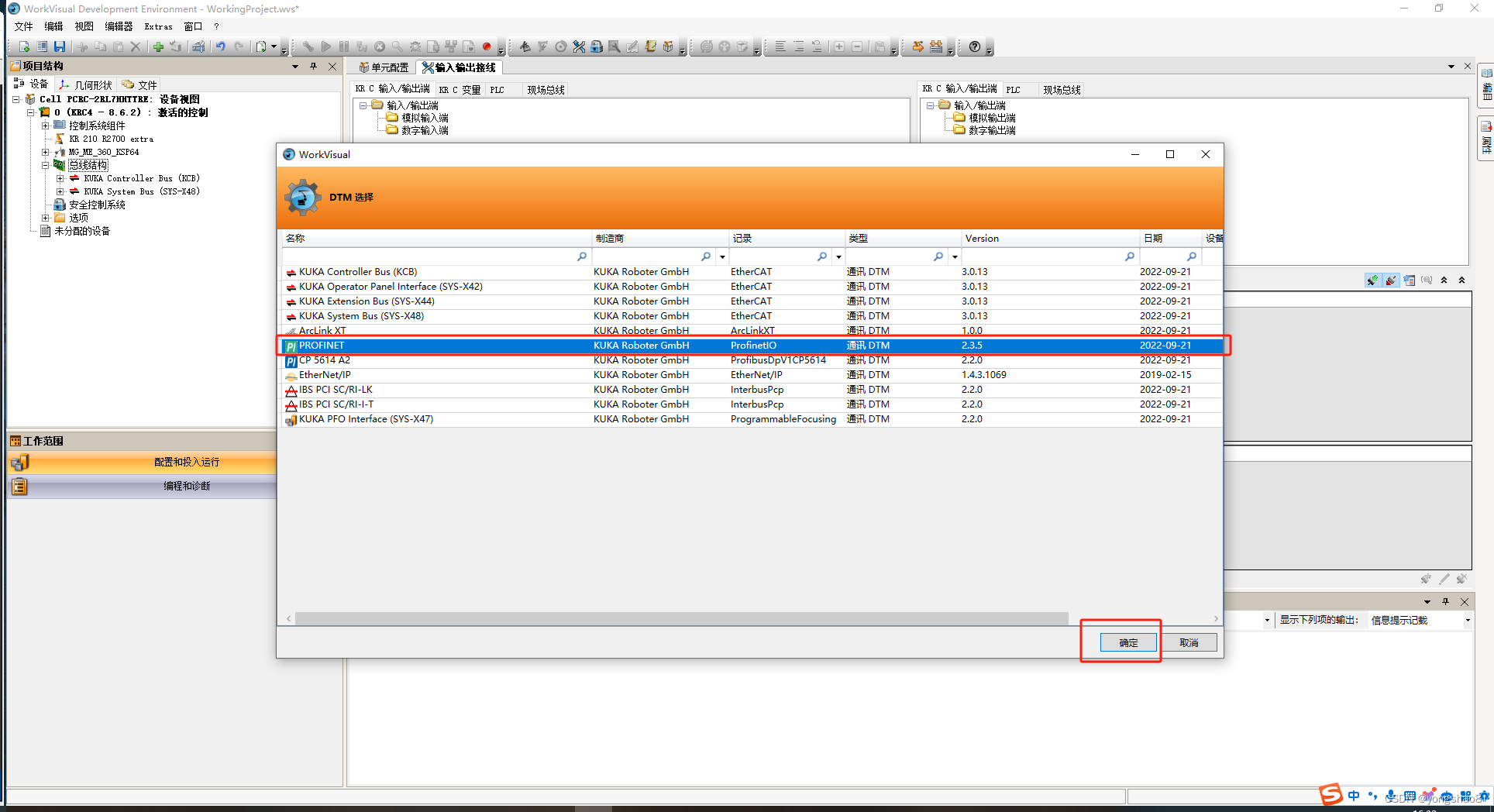The width and height of the screenshot is (1494, 812).
Task: Click the green plus Add icon
Action: [158, 46]
